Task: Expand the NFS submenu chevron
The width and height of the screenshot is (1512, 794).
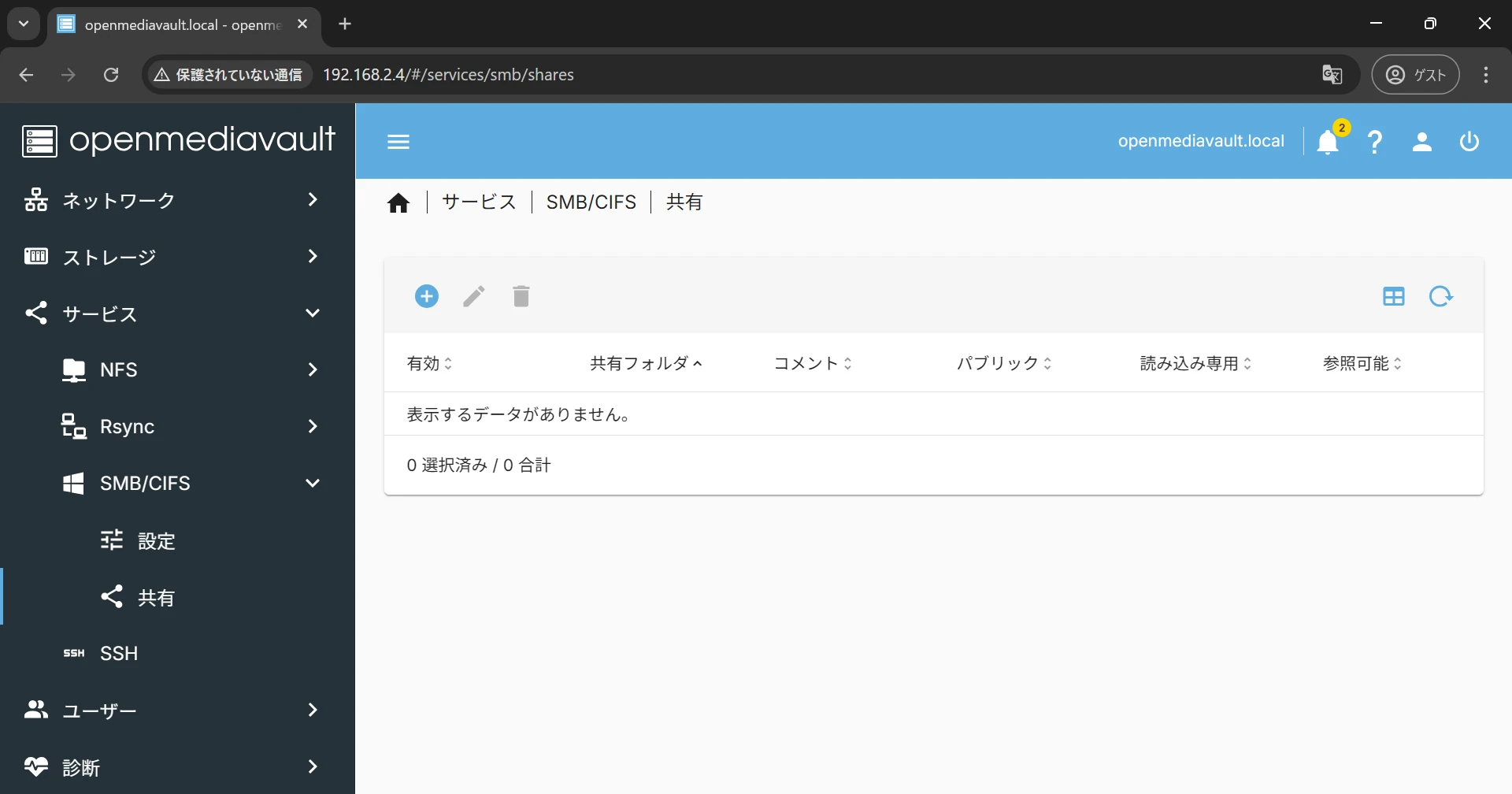Action: pyautogui.click(x=313, y=370)
